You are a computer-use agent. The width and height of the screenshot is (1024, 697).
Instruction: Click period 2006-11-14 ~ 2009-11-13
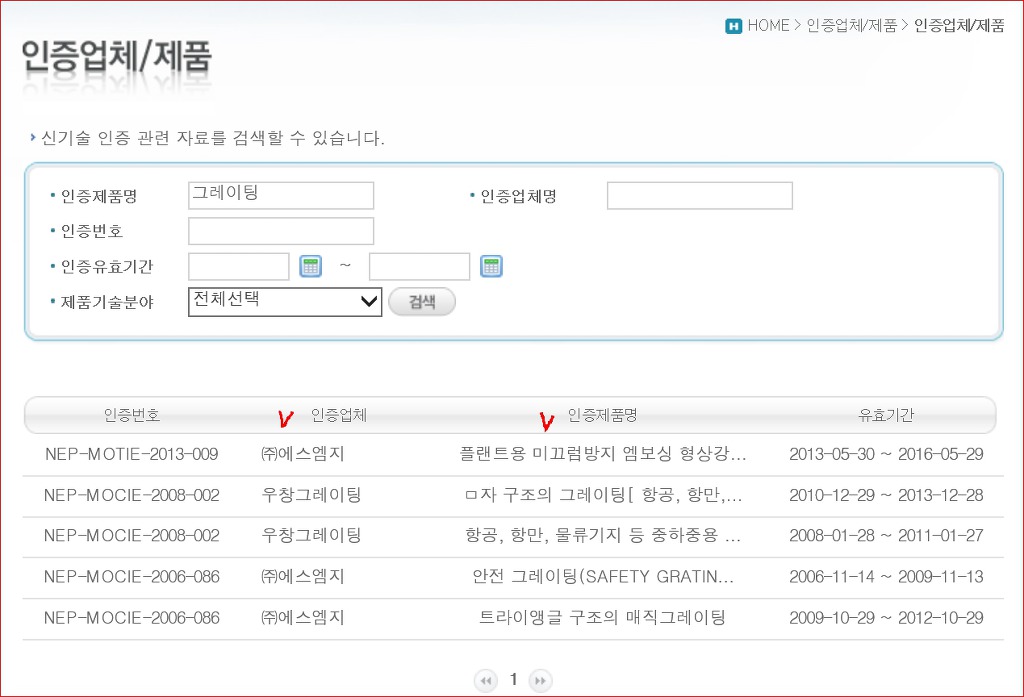886,577
